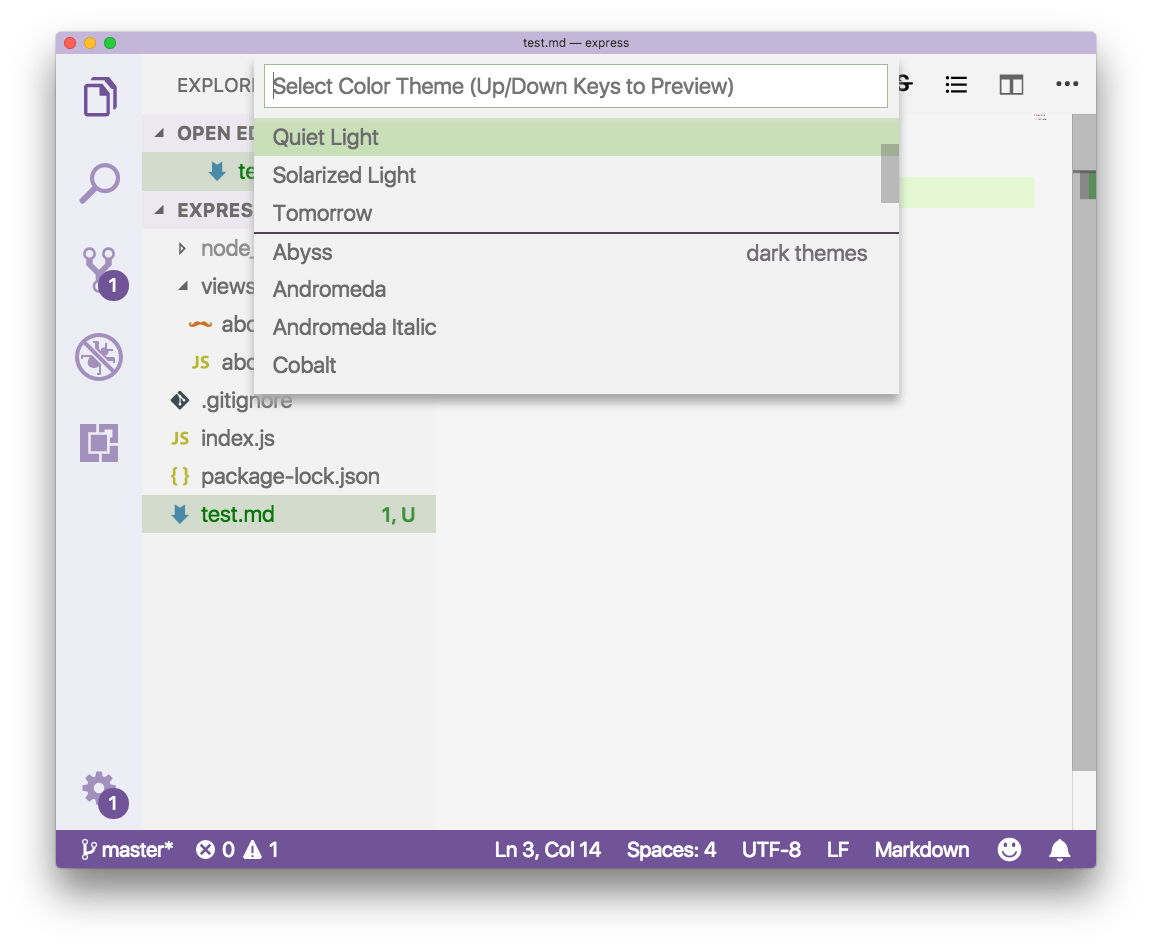
Task: Collapse the Open Editors section
Action: (159, 134)
